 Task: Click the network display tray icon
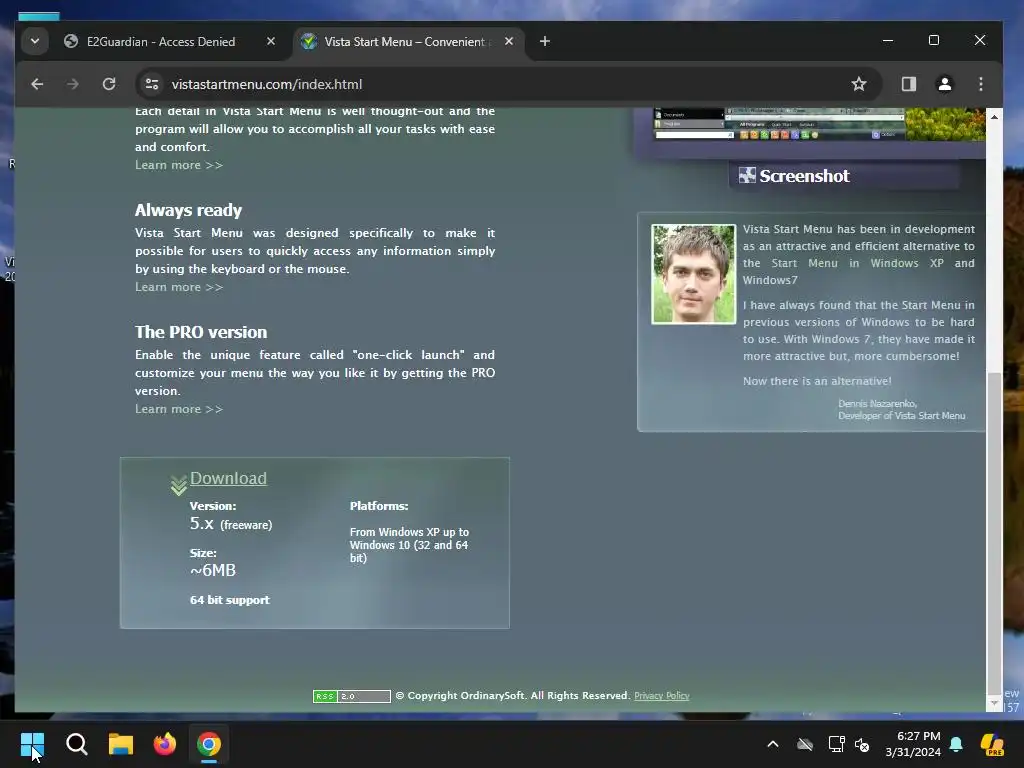pos(837,744)
